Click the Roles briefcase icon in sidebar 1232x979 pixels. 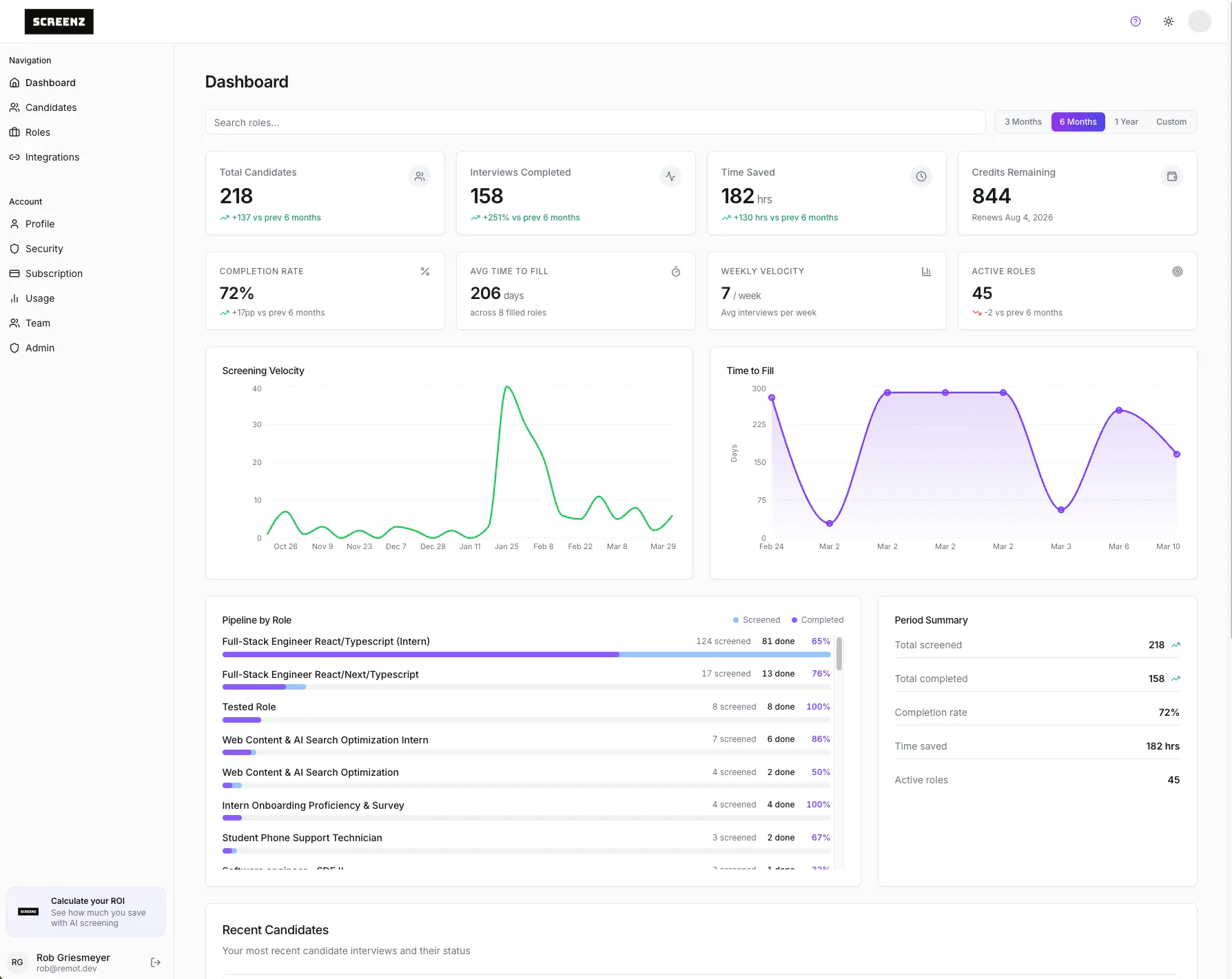click(x=14, y=132)
